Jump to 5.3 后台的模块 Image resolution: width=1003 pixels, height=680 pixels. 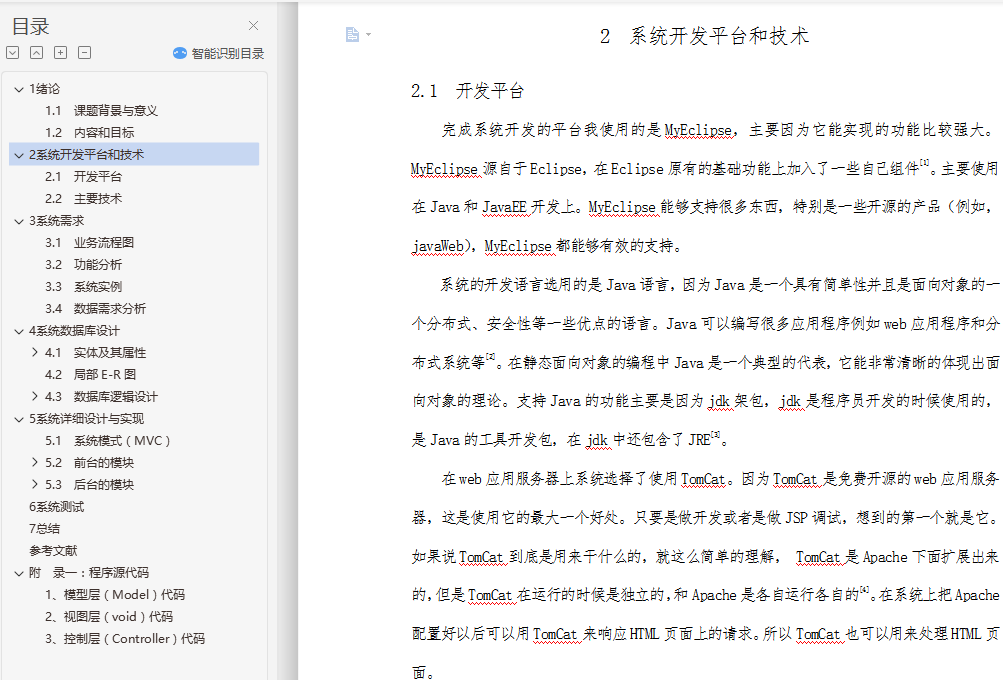point(90,484)
